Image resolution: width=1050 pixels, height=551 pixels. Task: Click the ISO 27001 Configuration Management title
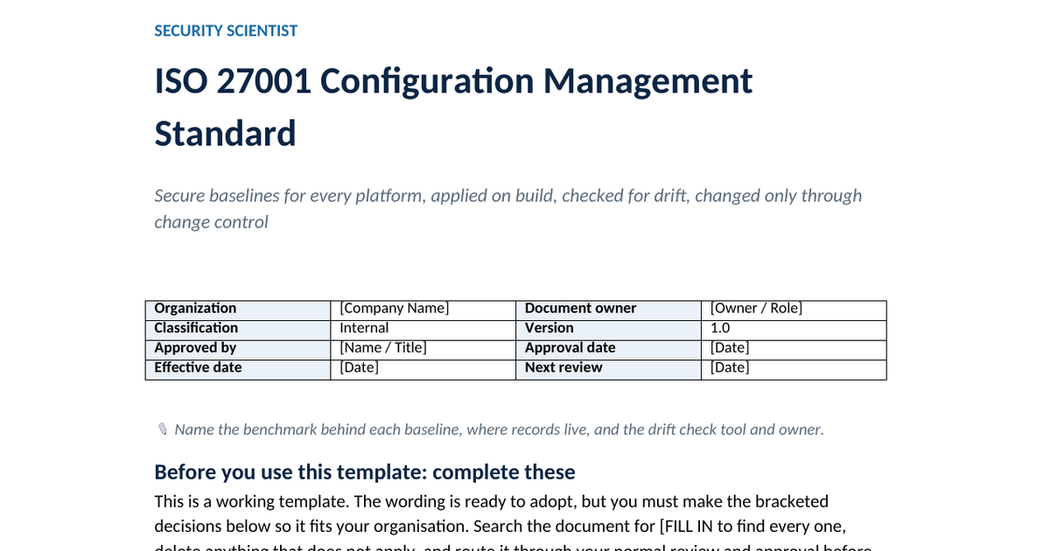click(x=453, y=106)
